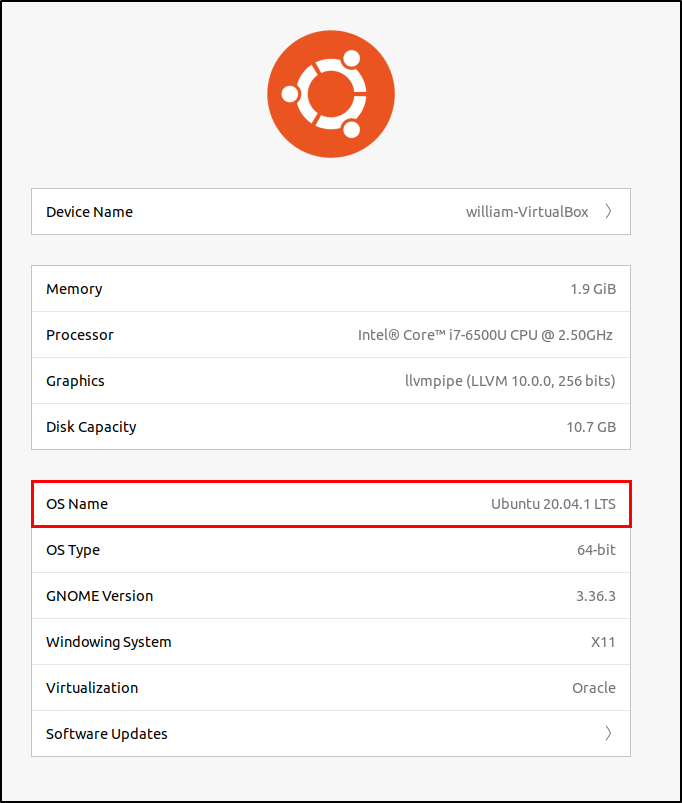Open the Software Updates row
This screenshot has height=803, width=682.
point(331,733)
